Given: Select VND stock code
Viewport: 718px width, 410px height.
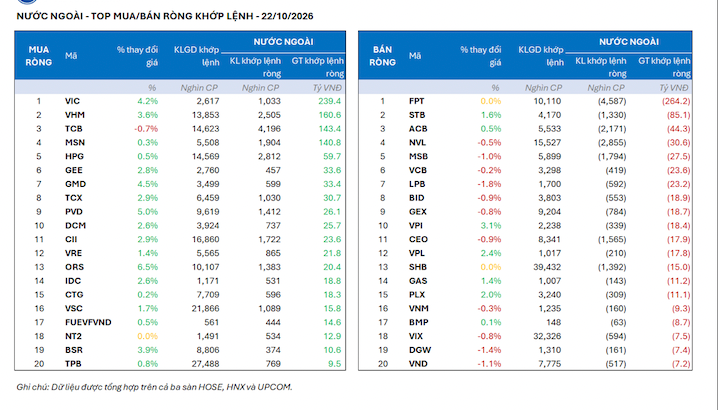Looking at the screenshot, I should [x=418, y=364].
